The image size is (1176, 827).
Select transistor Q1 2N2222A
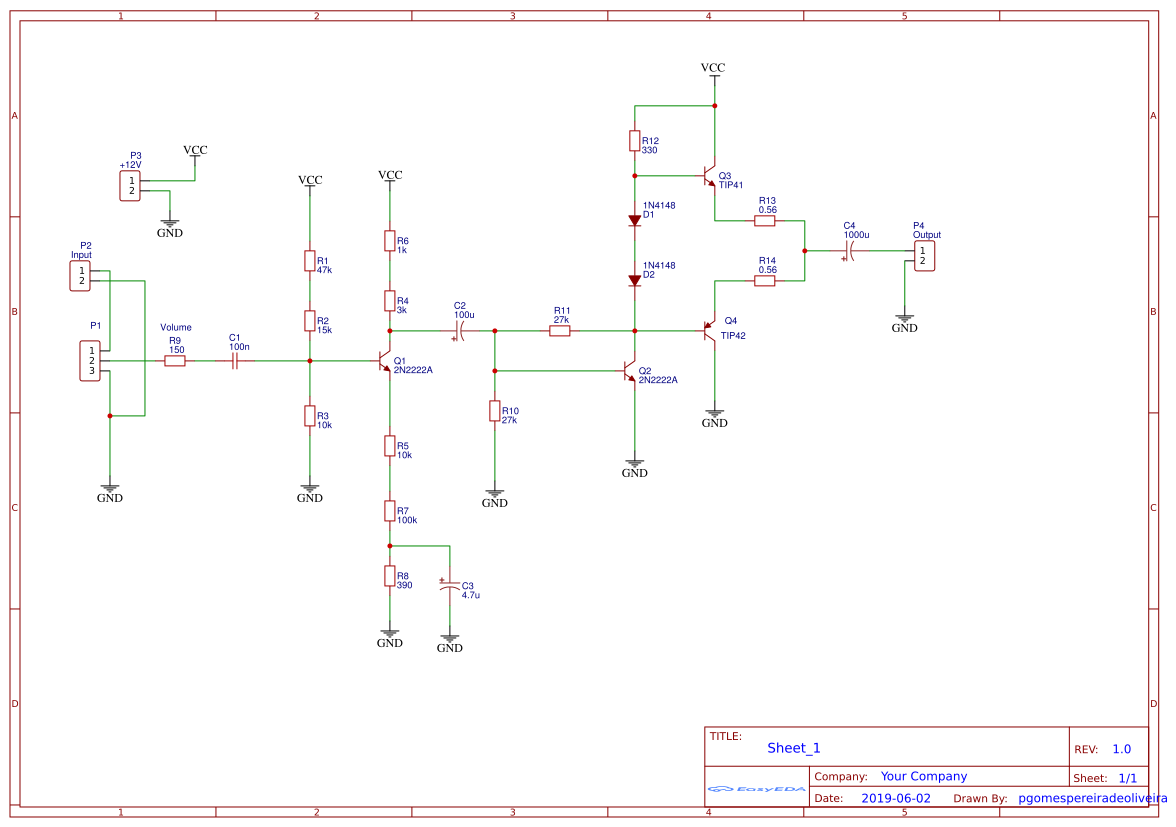[385, 360]
